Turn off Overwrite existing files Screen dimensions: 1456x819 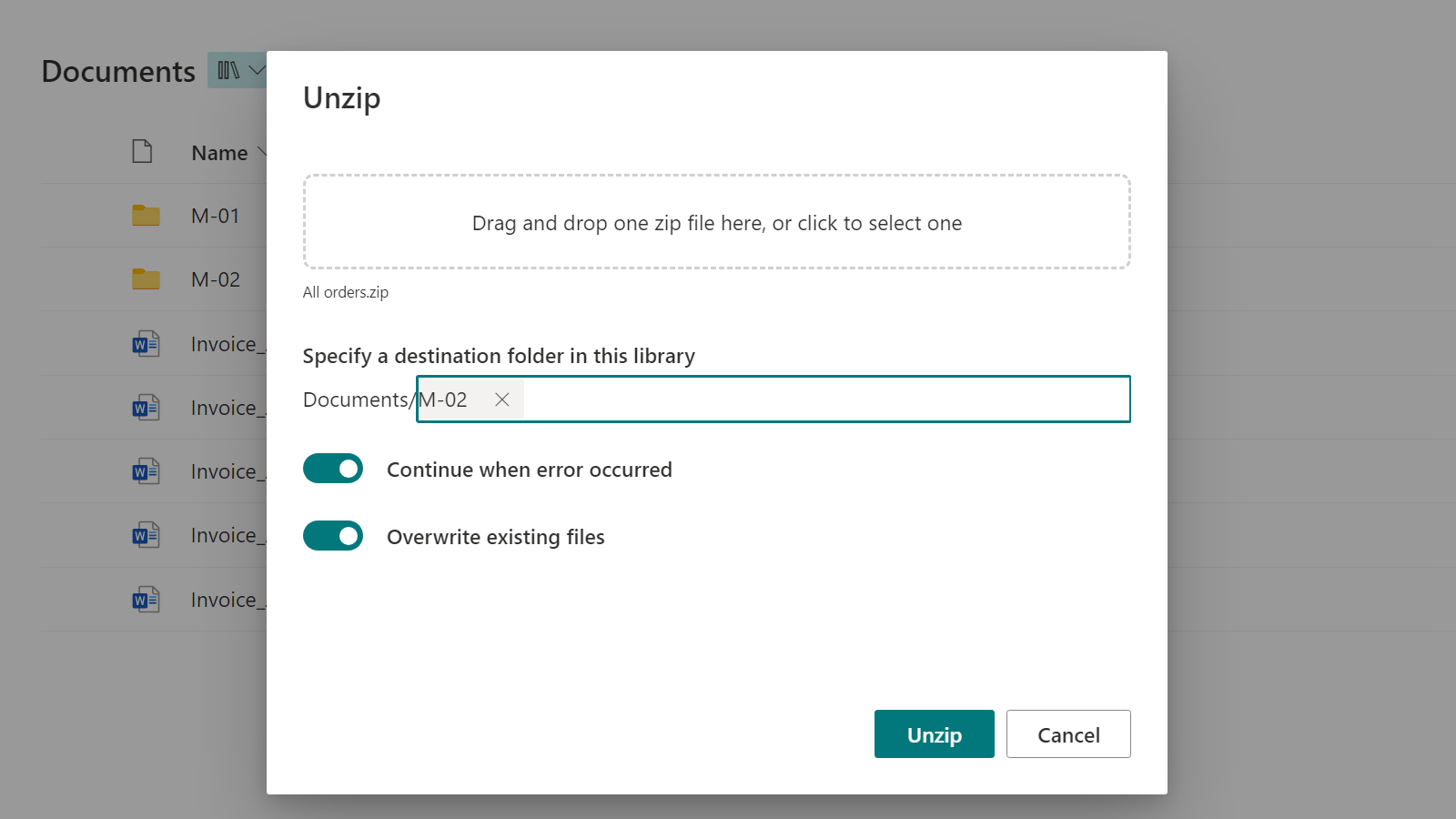[x=332, y=536]
